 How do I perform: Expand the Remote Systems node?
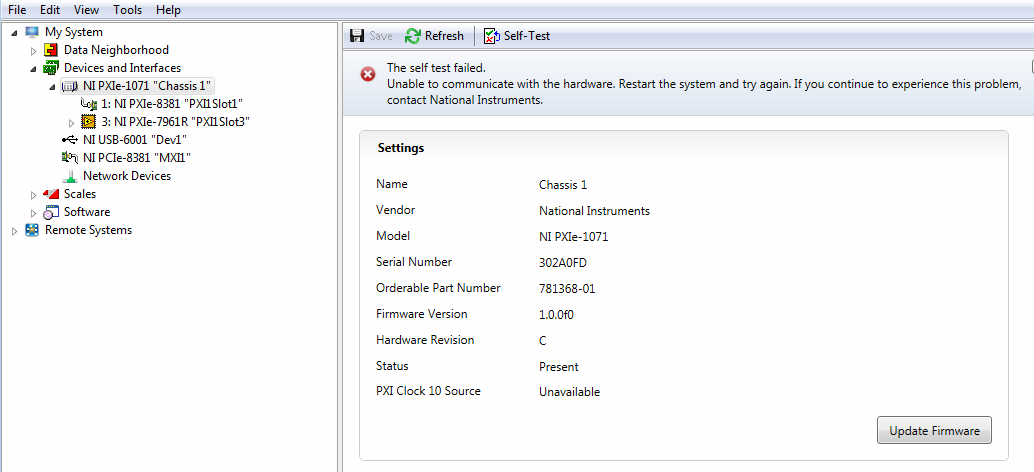15,231
